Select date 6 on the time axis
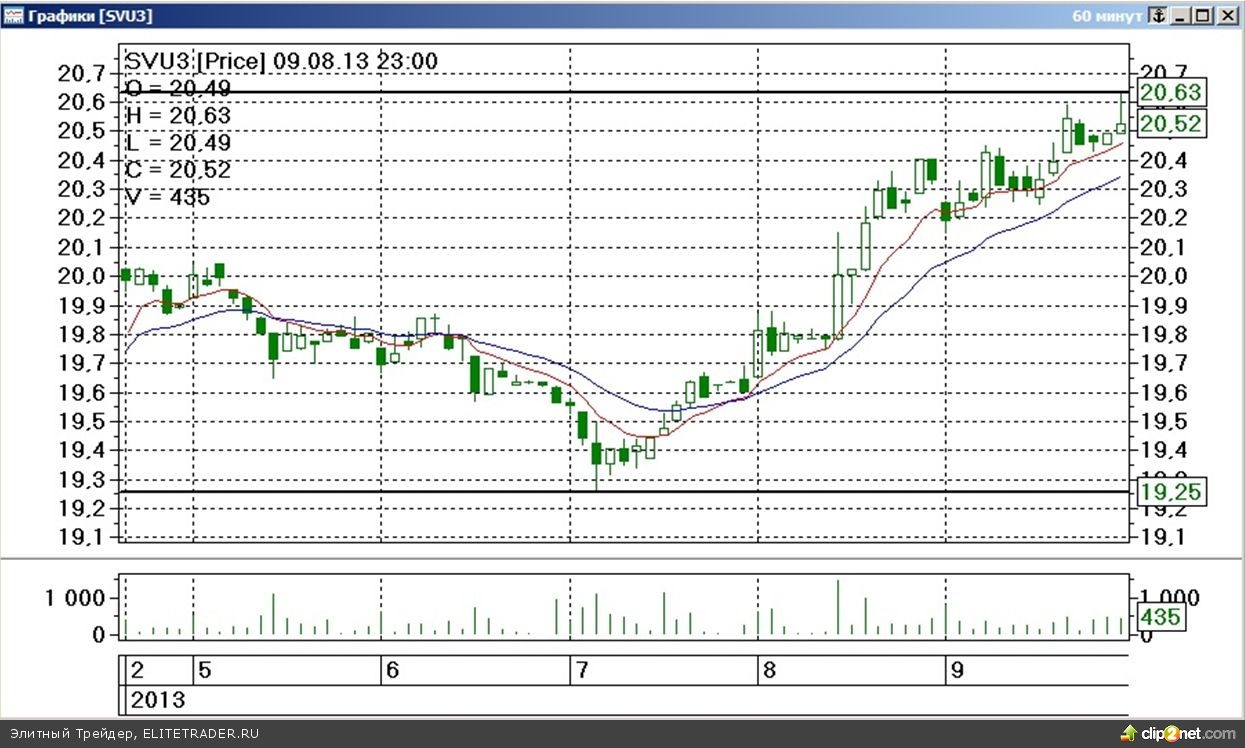 click(x=392, y=670)
